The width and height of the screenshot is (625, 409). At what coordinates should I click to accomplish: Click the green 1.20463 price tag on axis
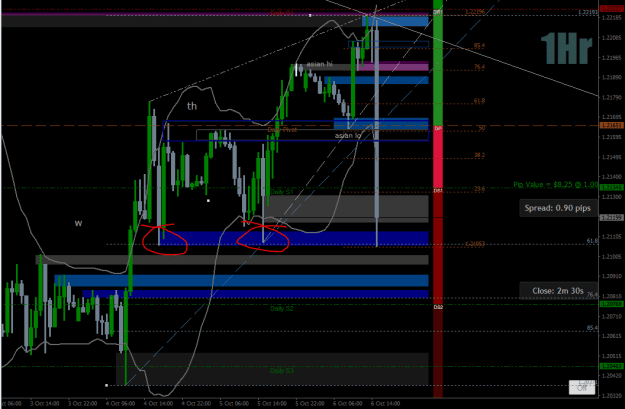(611, 366)
